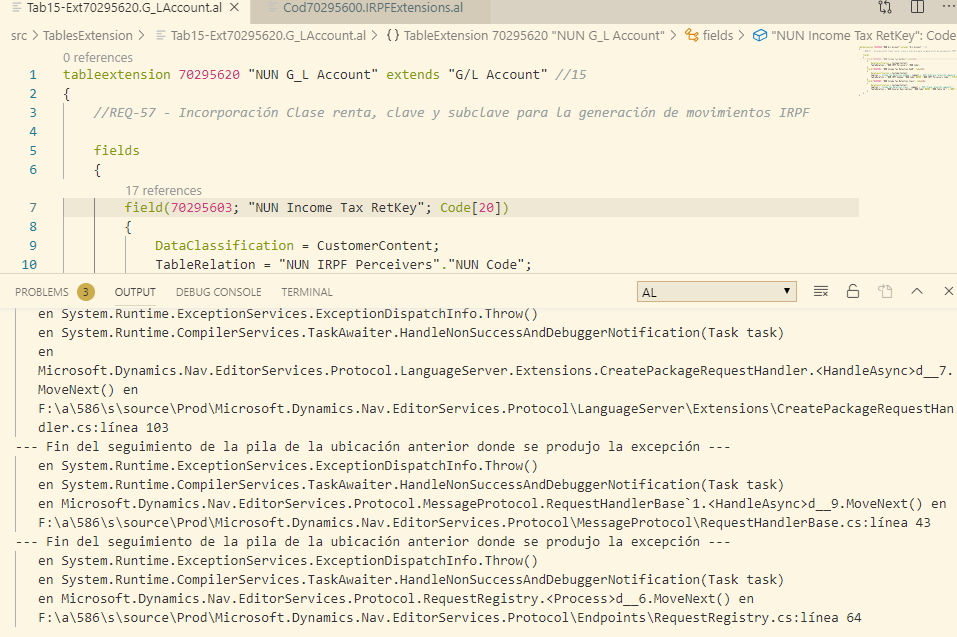The height and width of the screenshot is (637, 957).
Task: Split the editor to the right
Action: pyautogui.click(x=917, y=7)
